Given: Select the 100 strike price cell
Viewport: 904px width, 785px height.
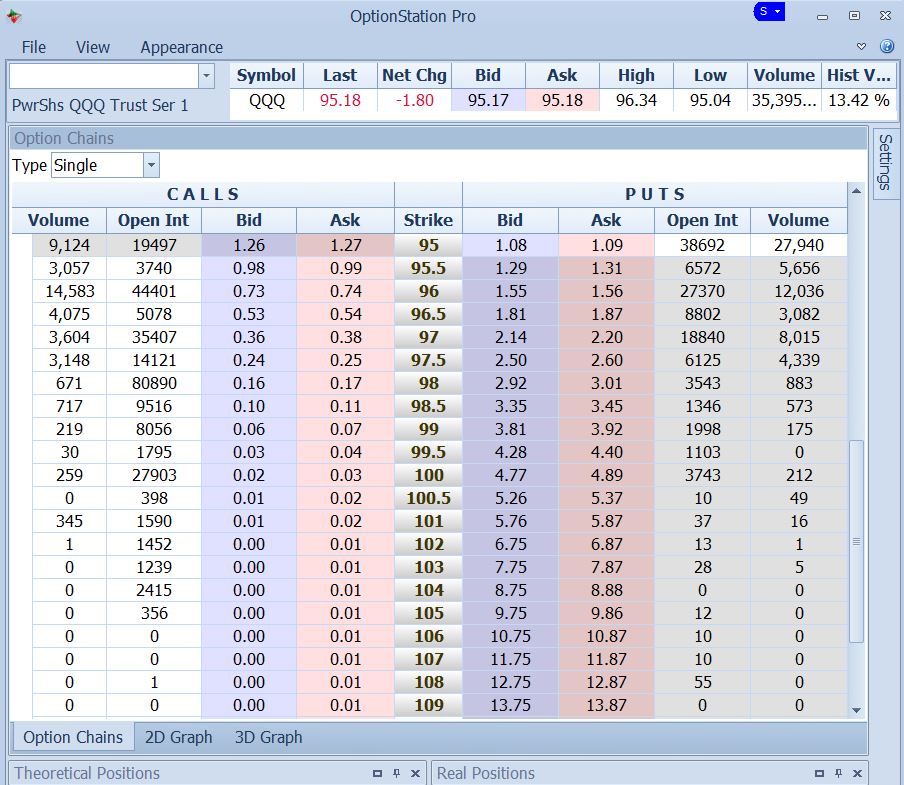Looking at the screenshot, I should pos(428,475).
